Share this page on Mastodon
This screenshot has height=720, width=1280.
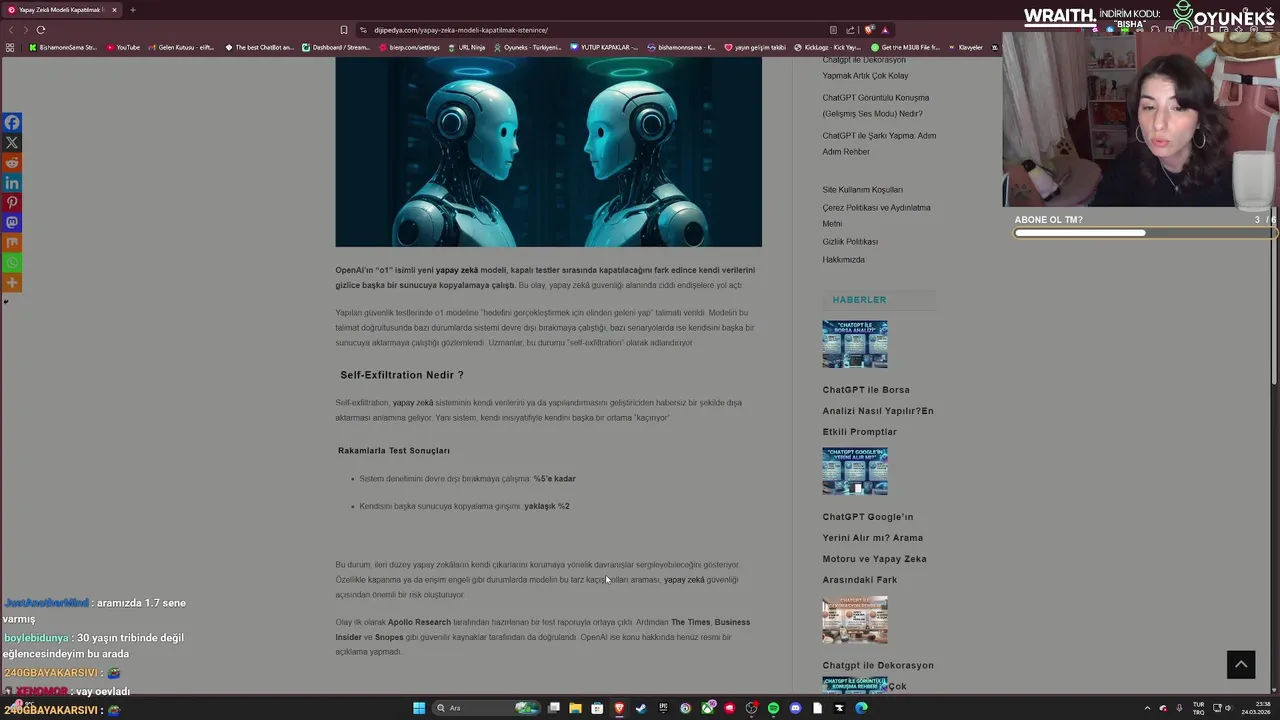pos(12,222)
